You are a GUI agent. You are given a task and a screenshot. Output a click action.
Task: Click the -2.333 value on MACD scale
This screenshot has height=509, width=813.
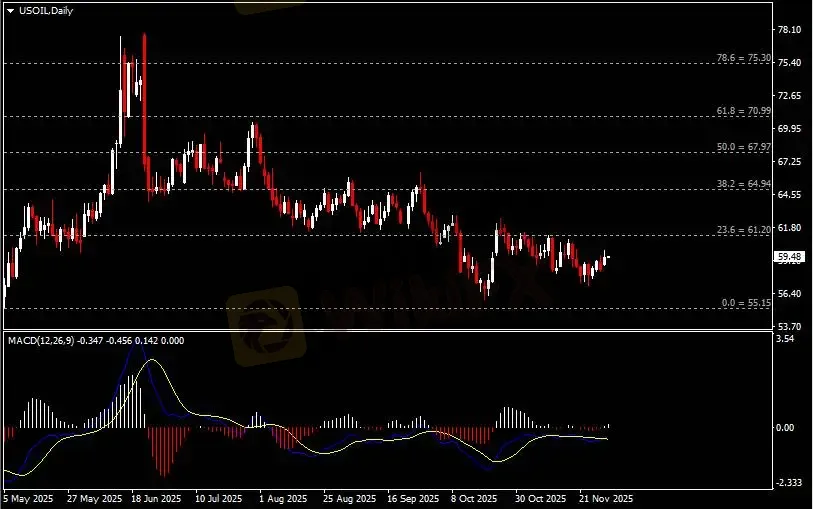[x=789, y=482]
